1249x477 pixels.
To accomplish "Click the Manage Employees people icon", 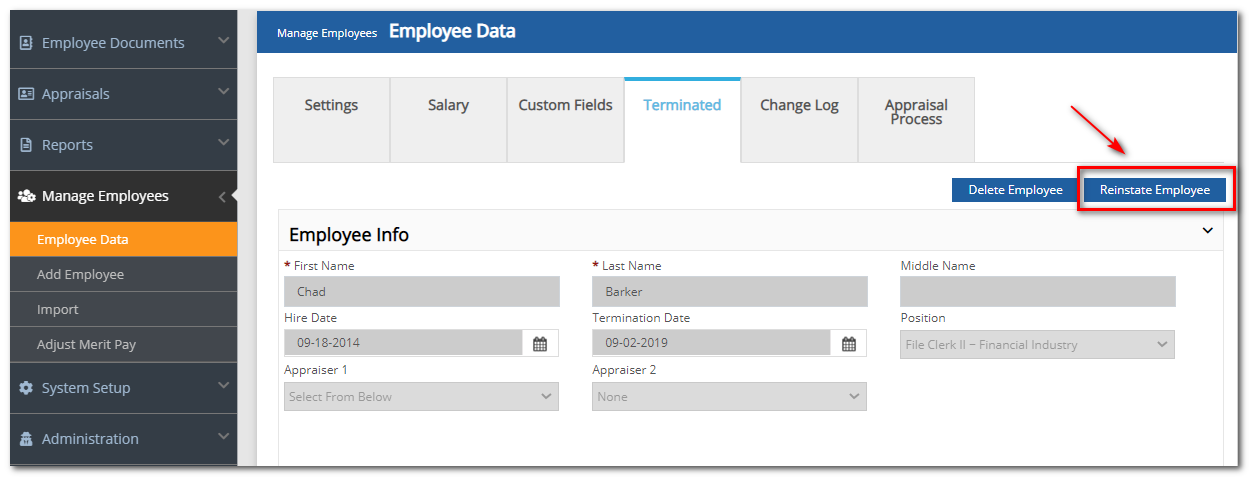I will [x=26, y=196].
